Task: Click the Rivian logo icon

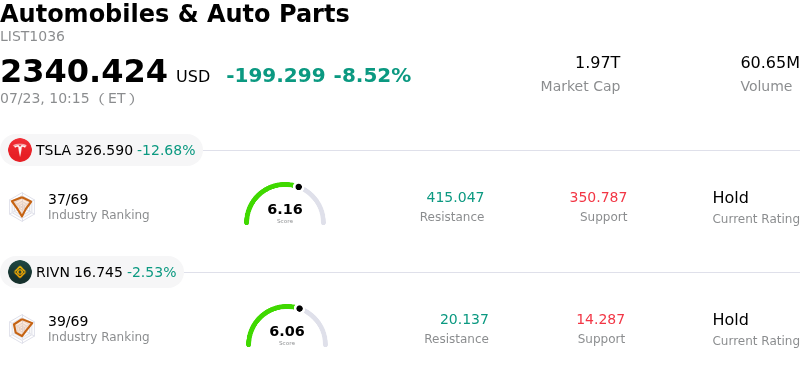Action: [20, 272]
